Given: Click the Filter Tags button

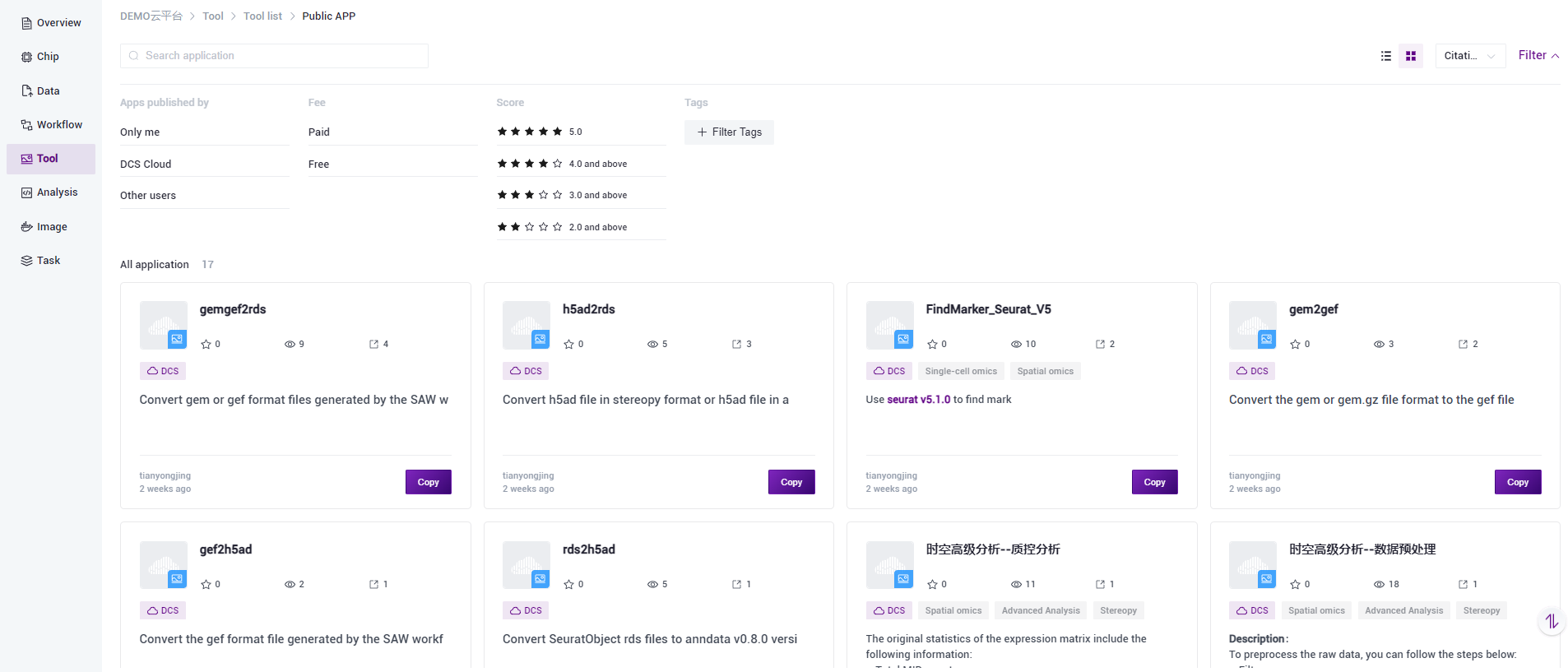Looking at the screenshot, I should point(729,132).
